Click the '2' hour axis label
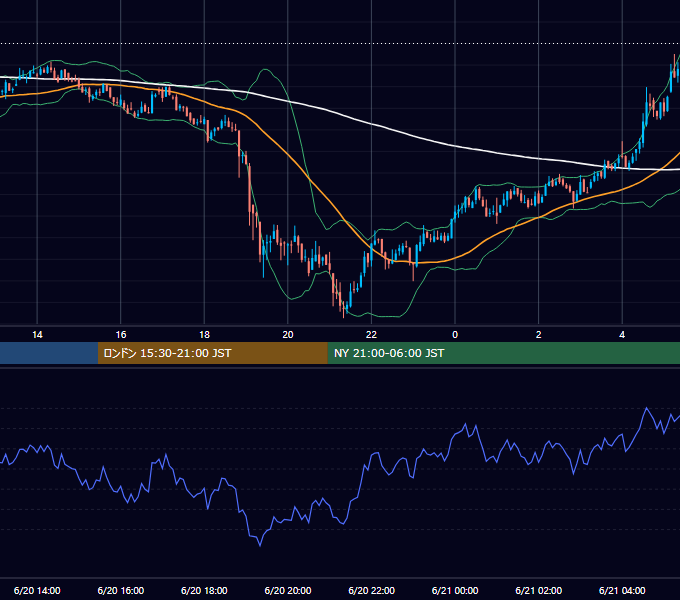Viewport: 680px width, 600px height. (x=539, y=335)
